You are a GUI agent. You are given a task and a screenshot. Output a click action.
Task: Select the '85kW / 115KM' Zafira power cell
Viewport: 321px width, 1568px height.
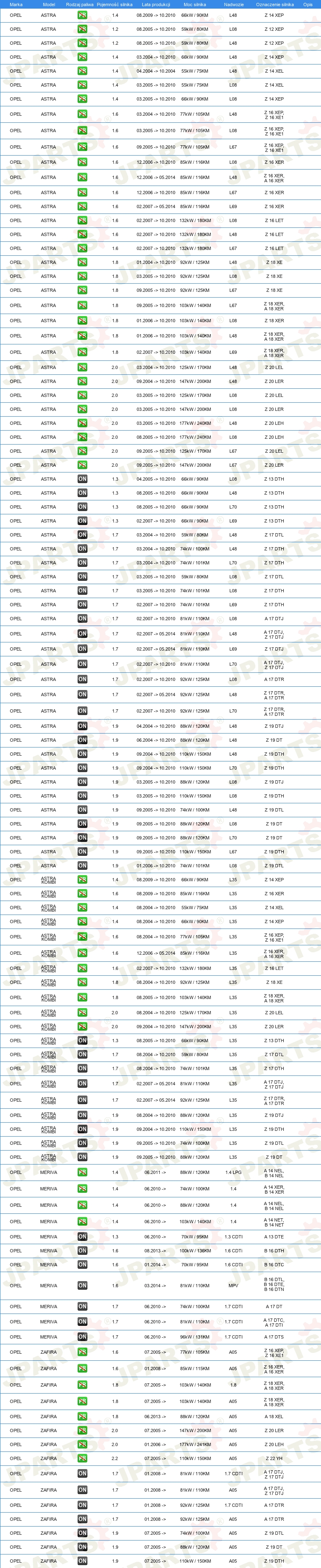pos(195,1369)
